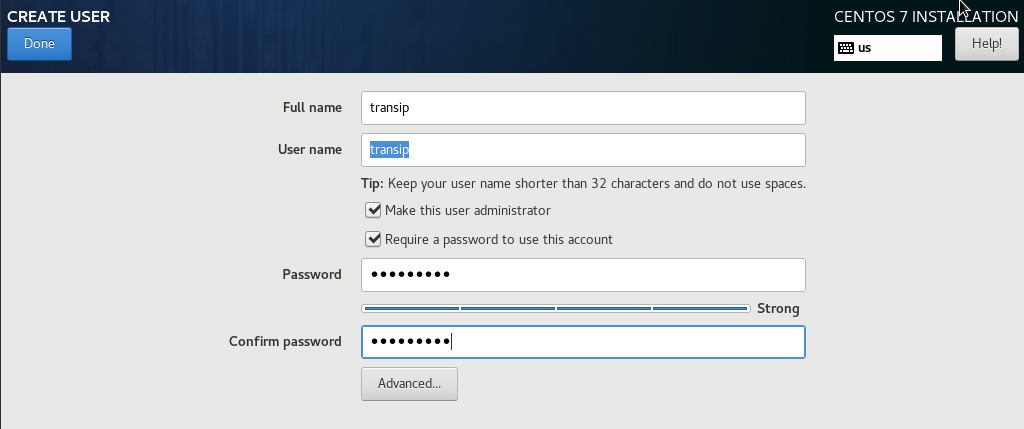Screen dimensions: 1024x429
Task: Click the Confirm password label
Action: click(285, 342)
